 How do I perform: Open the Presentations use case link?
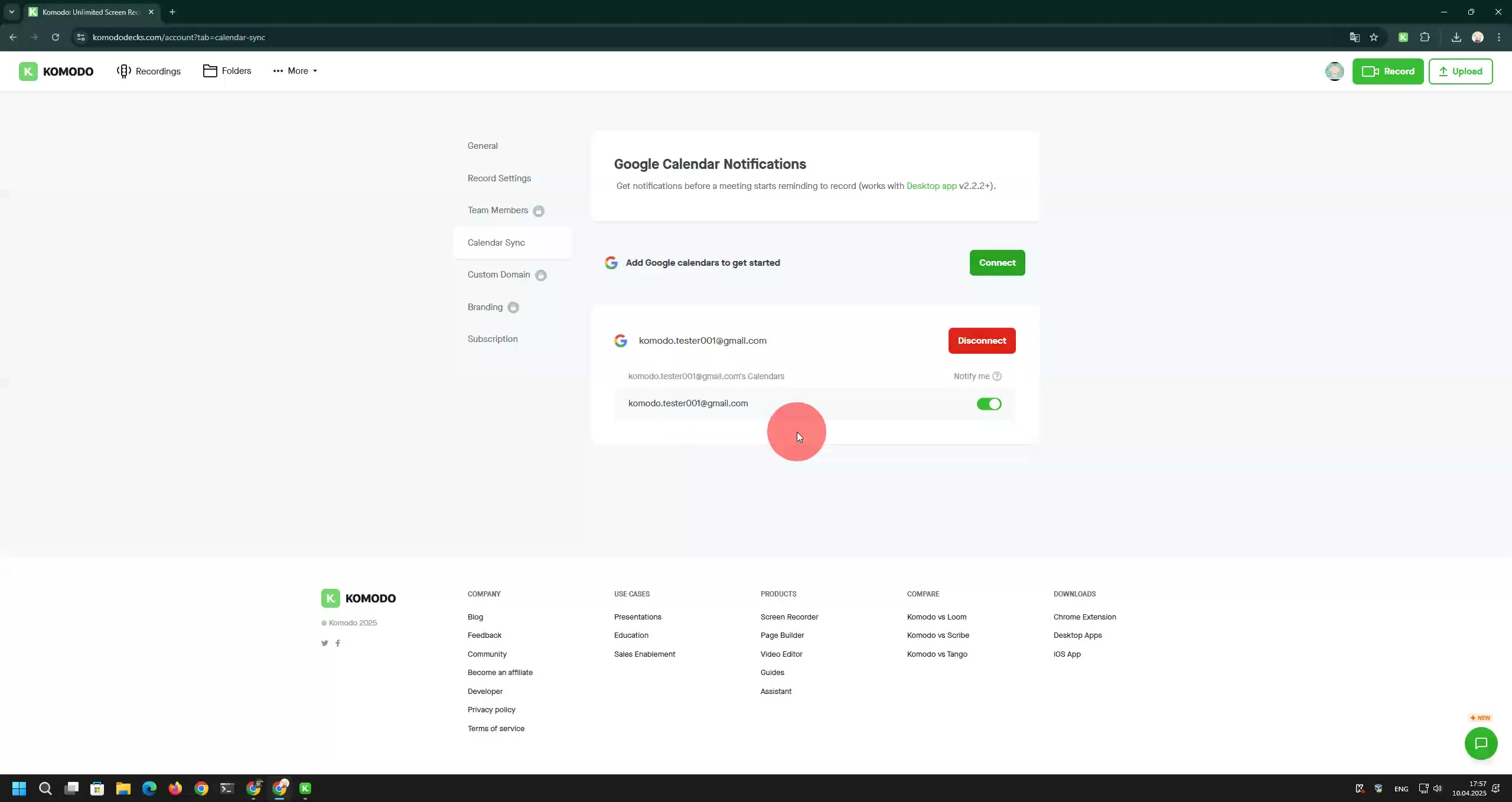[638, 617]
